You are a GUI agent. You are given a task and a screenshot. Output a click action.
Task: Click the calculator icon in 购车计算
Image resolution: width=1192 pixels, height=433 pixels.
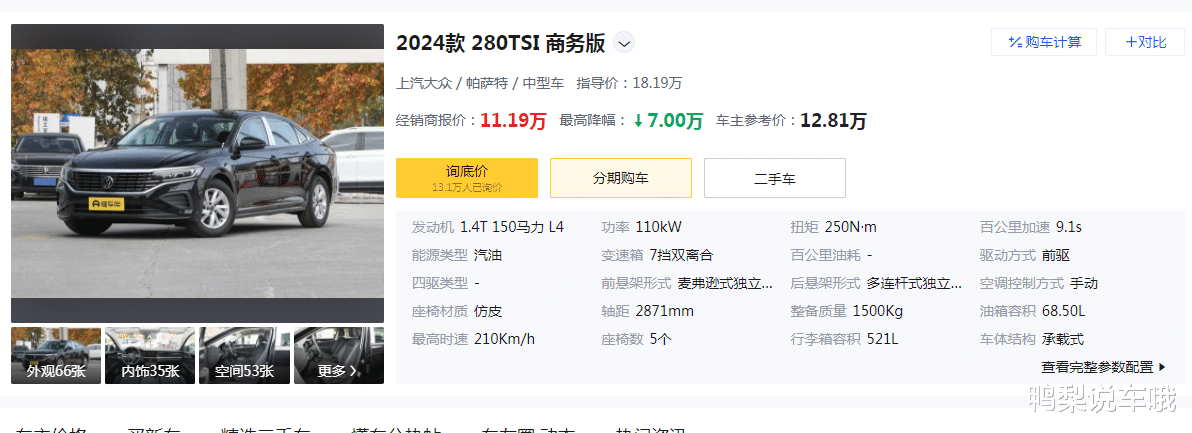pyautogui.click(x=1014, y=42)
